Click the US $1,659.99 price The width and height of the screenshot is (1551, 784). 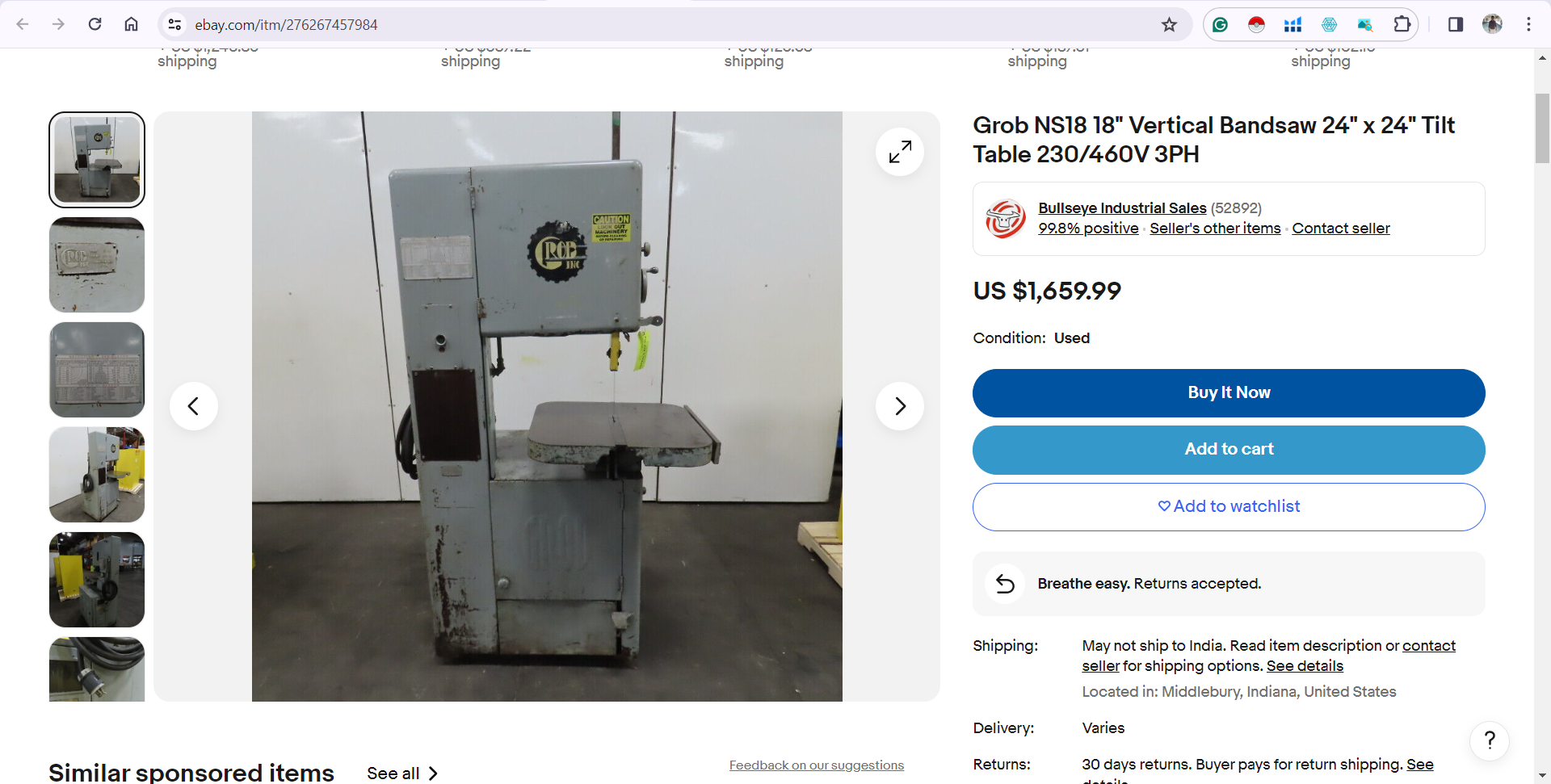(1047, 291)
